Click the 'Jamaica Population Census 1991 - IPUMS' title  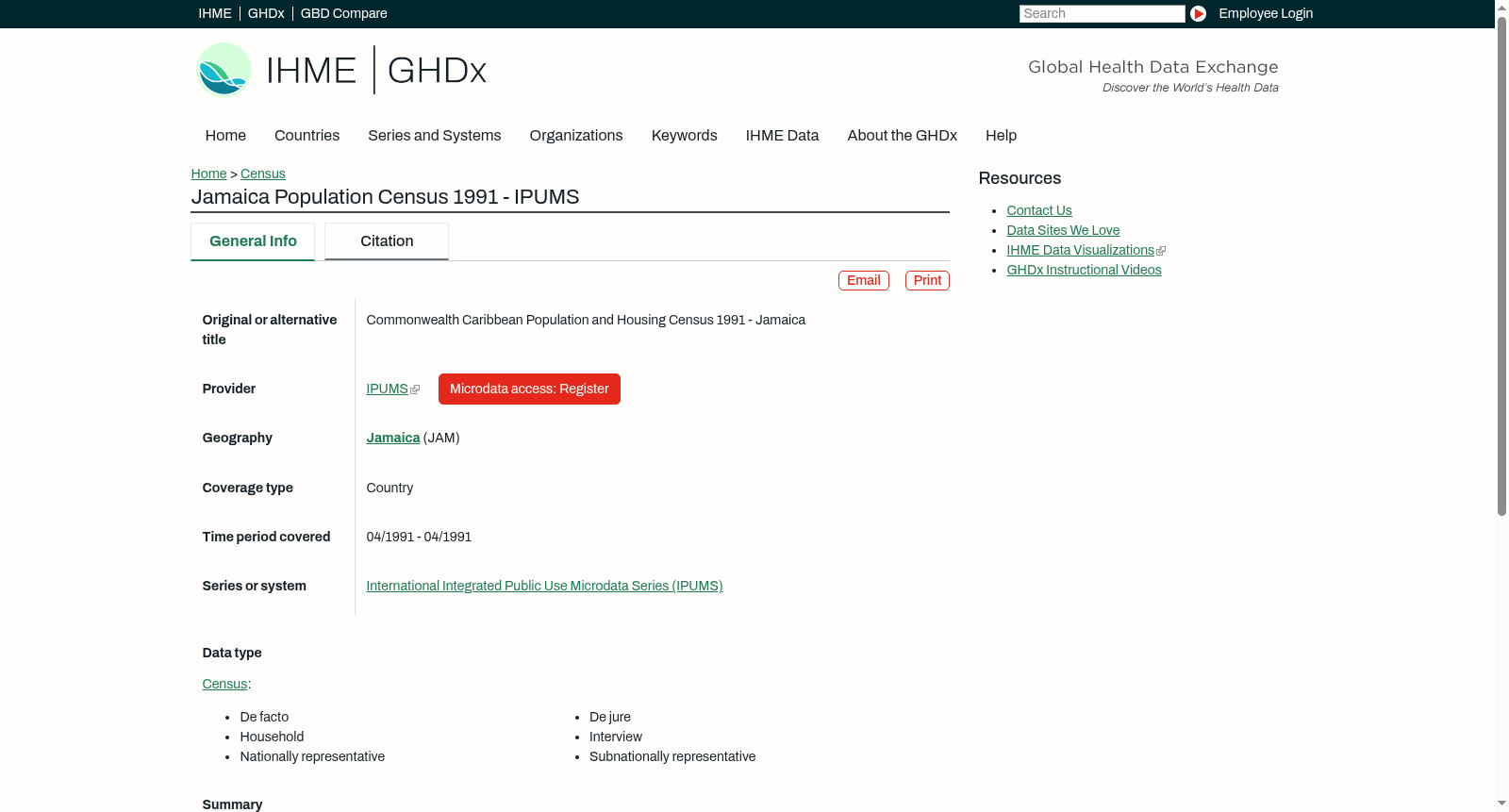point(385,197)
